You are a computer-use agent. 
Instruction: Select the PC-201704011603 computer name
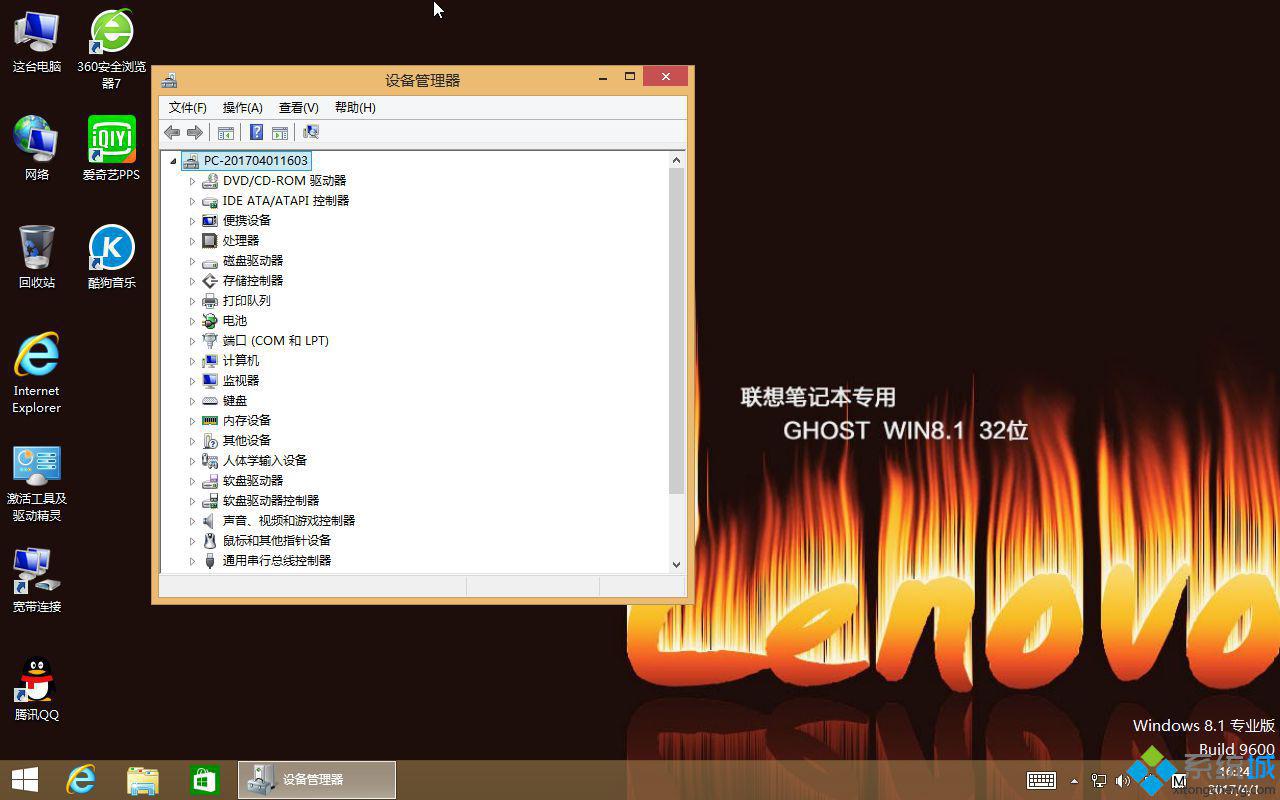pos(256,160)
